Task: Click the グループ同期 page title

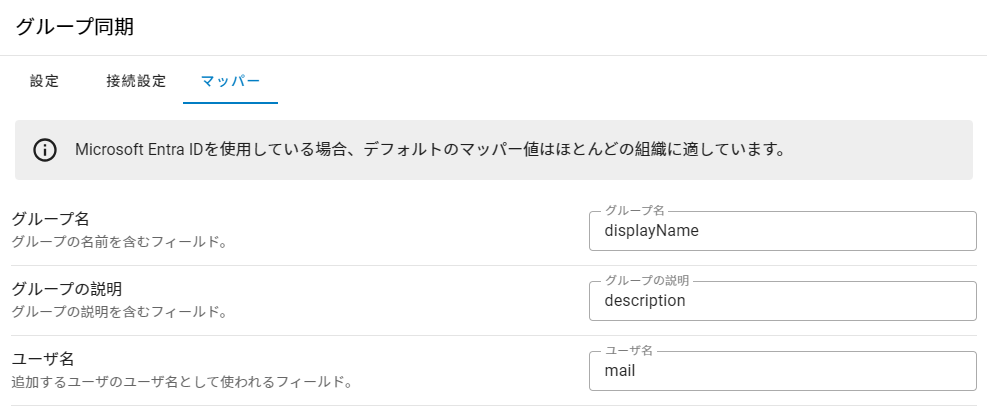Action: coord(74,27)
